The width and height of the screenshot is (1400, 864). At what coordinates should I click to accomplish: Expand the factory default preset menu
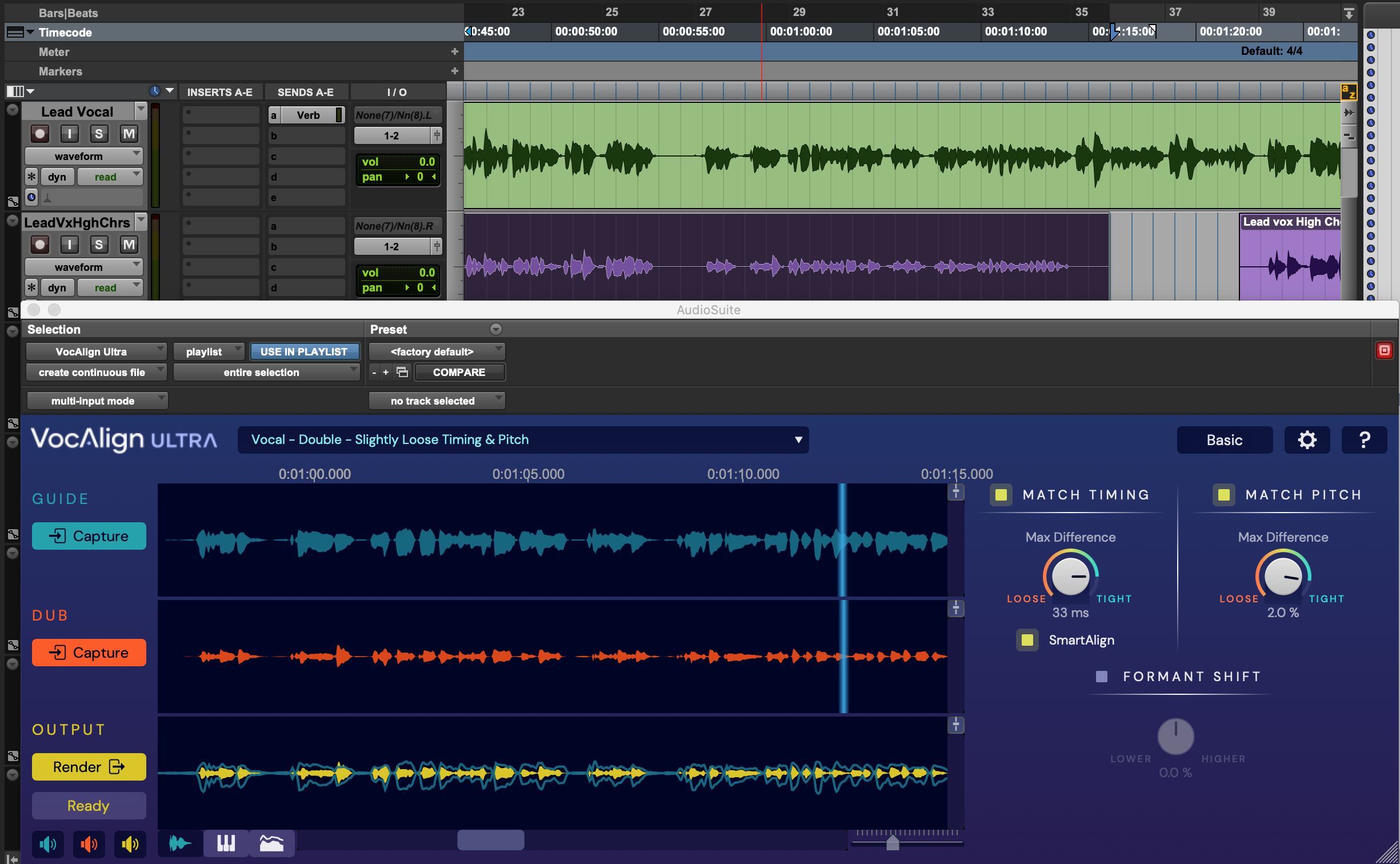tap(437, 351)
